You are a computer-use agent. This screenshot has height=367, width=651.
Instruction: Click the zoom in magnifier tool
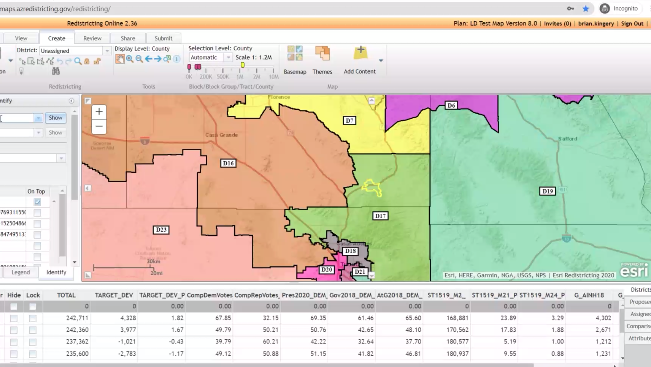point(130,59)
